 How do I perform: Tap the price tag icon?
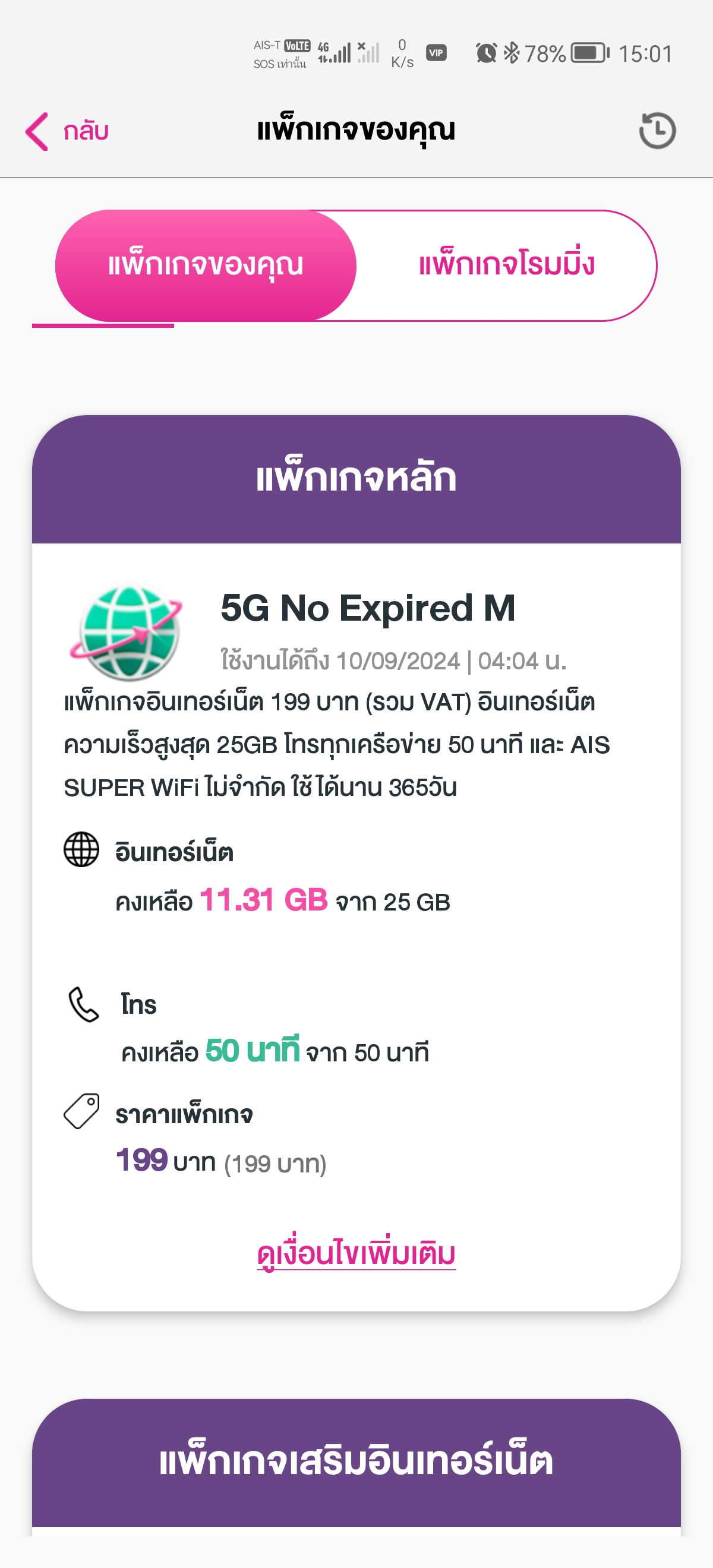(x=81, y=1111)
